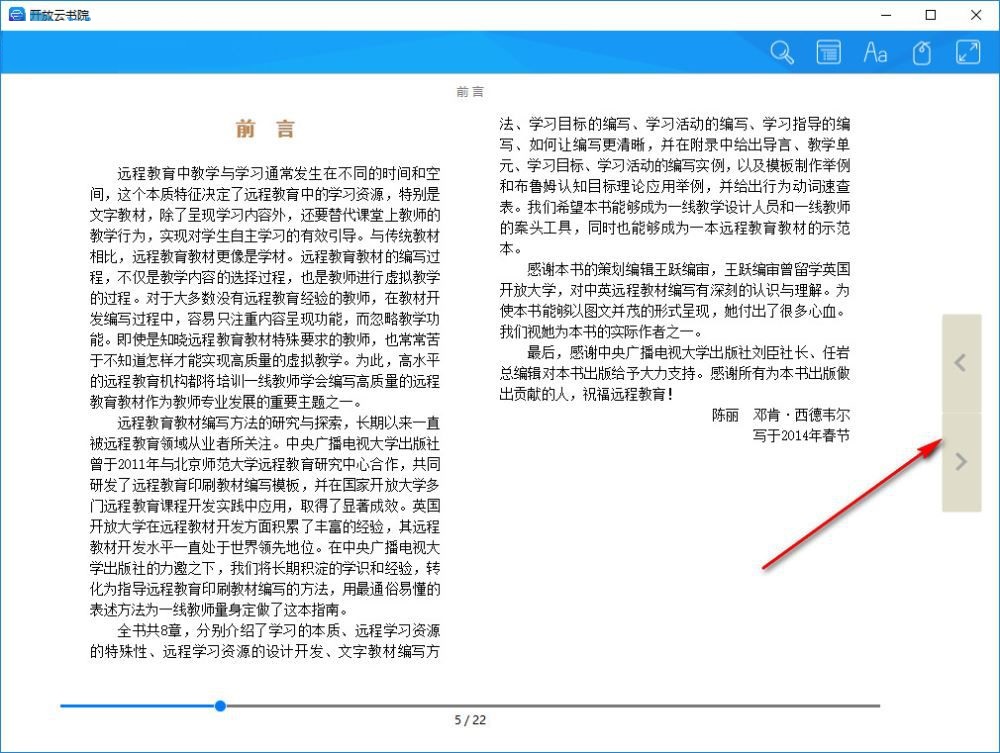
Task: Minimize the reader window
Action: pyautogui.click(x=886, y=15)
